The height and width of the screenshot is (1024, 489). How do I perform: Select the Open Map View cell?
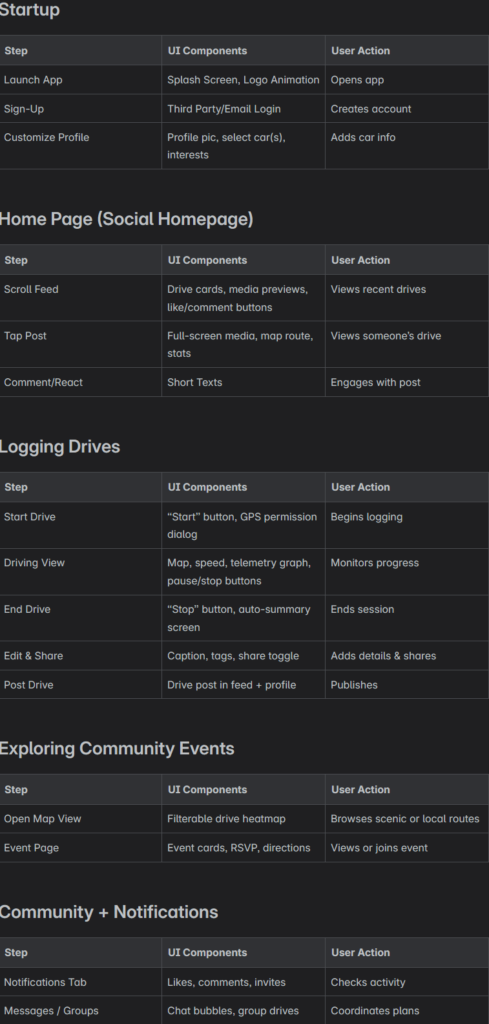pos(80,818)
